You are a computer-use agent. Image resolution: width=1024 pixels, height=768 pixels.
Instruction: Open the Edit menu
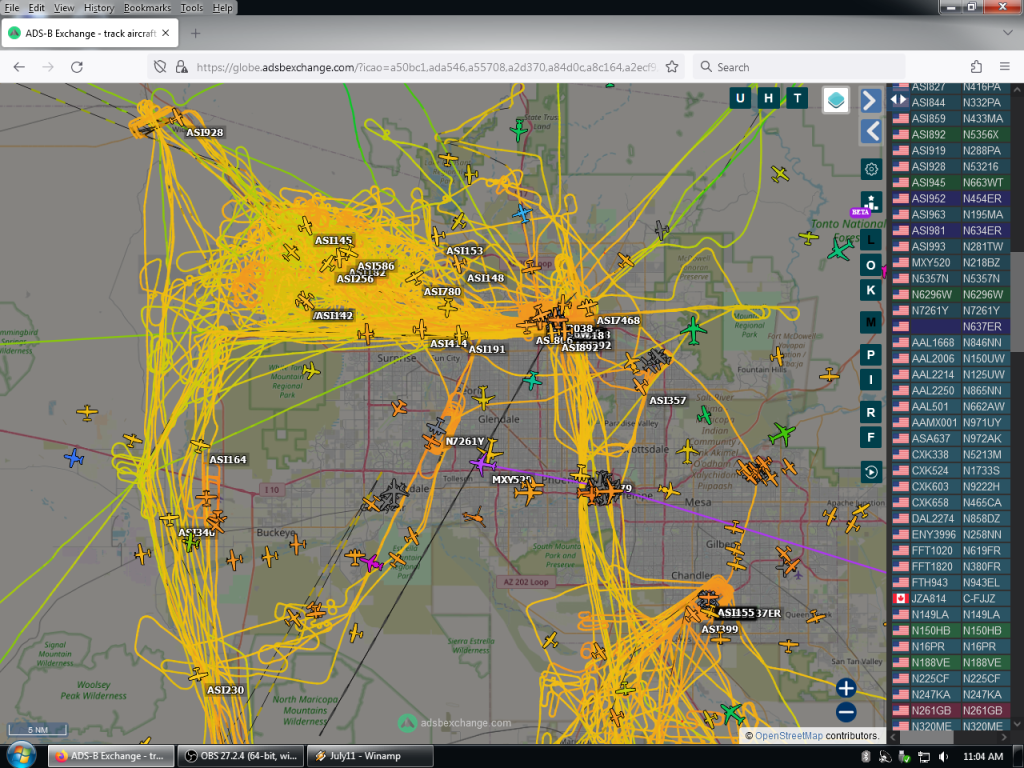pyautogui.click(x=37, y=8)
